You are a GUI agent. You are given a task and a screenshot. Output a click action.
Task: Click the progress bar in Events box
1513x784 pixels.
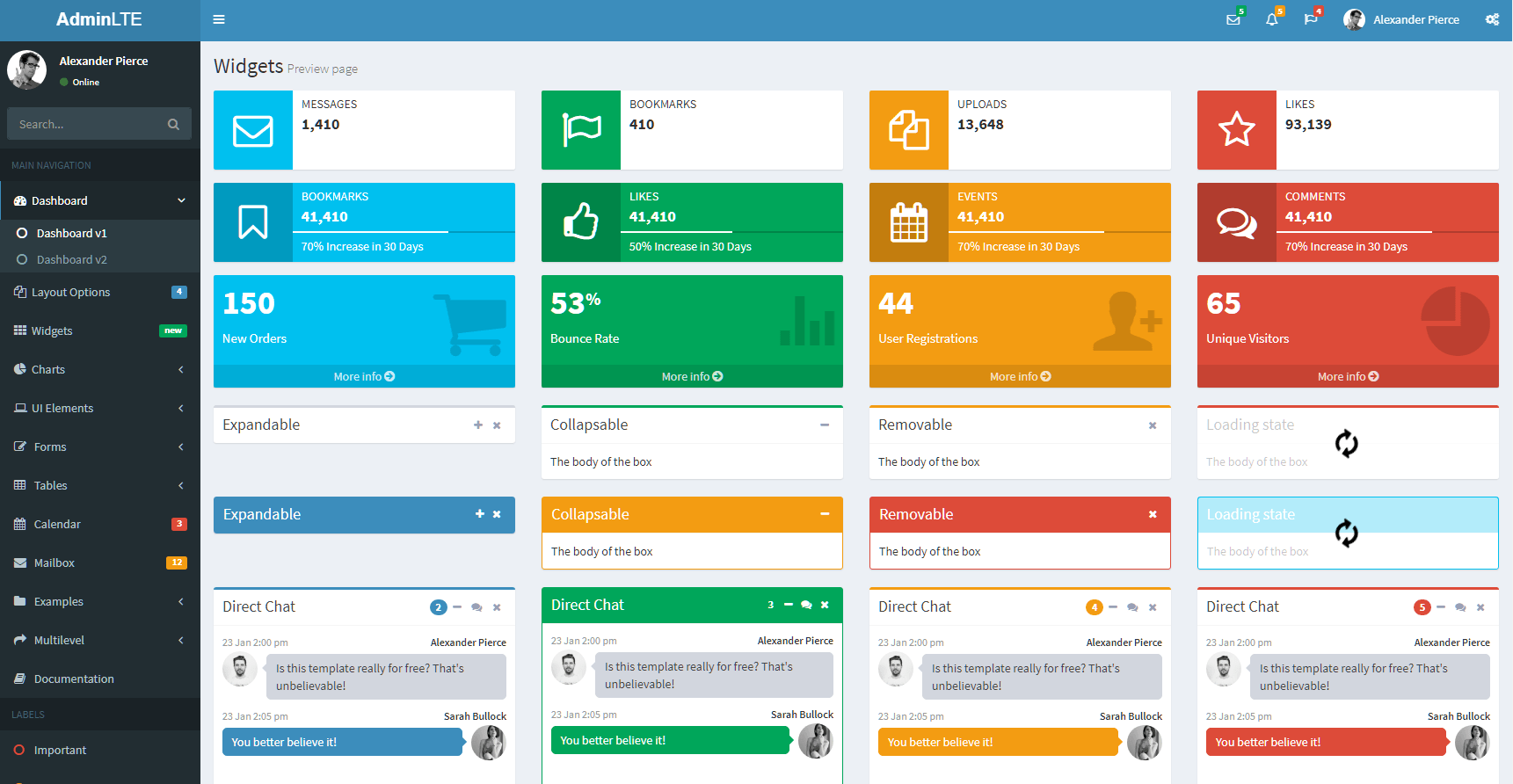click(1059, 232)
